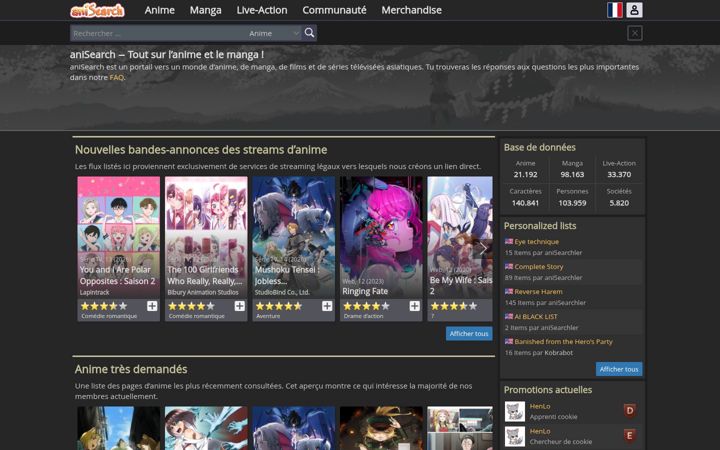The image size is (720, 450).
Task: Open the Eye technique list
Action: (x=536, y=242)
